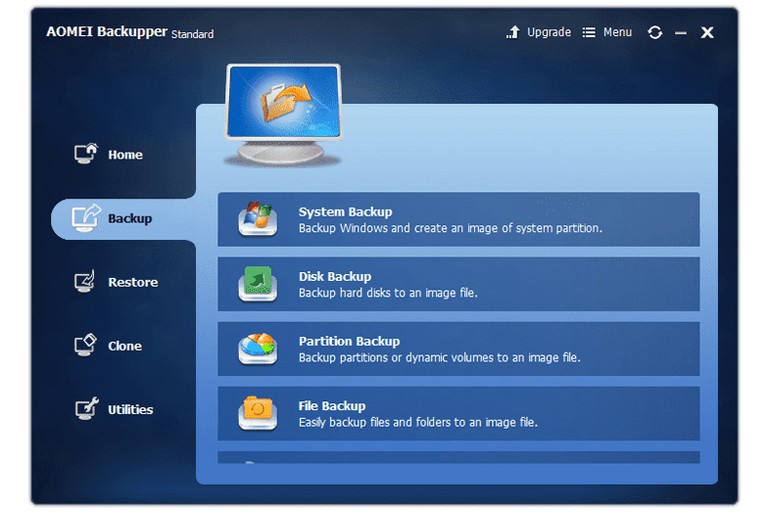
Task: Choose the File Backup title
Action: 332,406
